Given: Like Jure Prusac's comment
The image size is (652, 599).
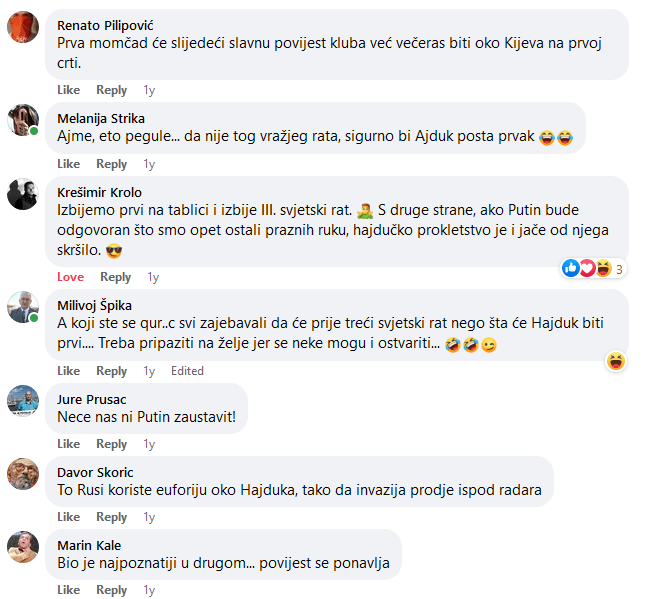Looking at the screenshot, I should click(x=68, y=444).
